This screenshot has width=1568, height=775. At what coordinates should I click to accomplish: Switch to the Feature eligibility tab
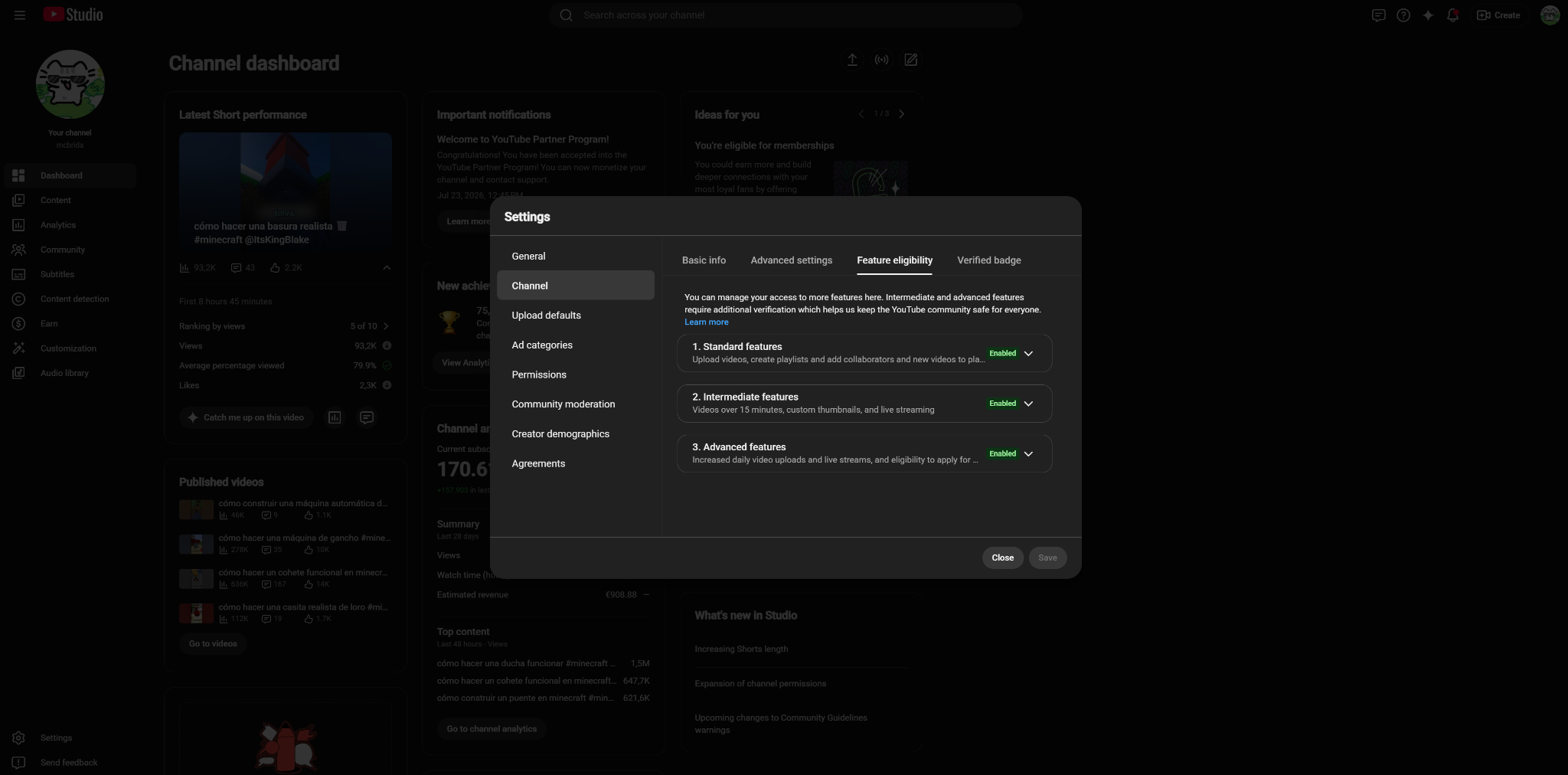(894, 260)
